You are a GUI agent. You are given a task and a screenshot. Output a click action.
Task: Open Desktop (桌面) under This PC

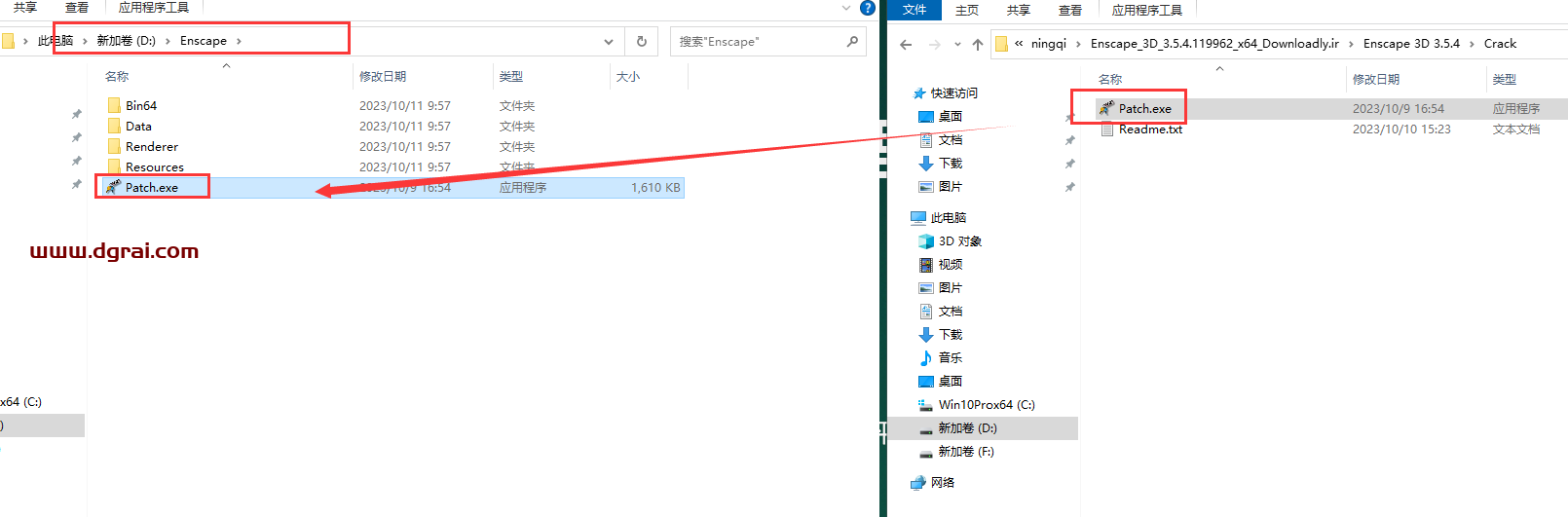tap(942, 382)
